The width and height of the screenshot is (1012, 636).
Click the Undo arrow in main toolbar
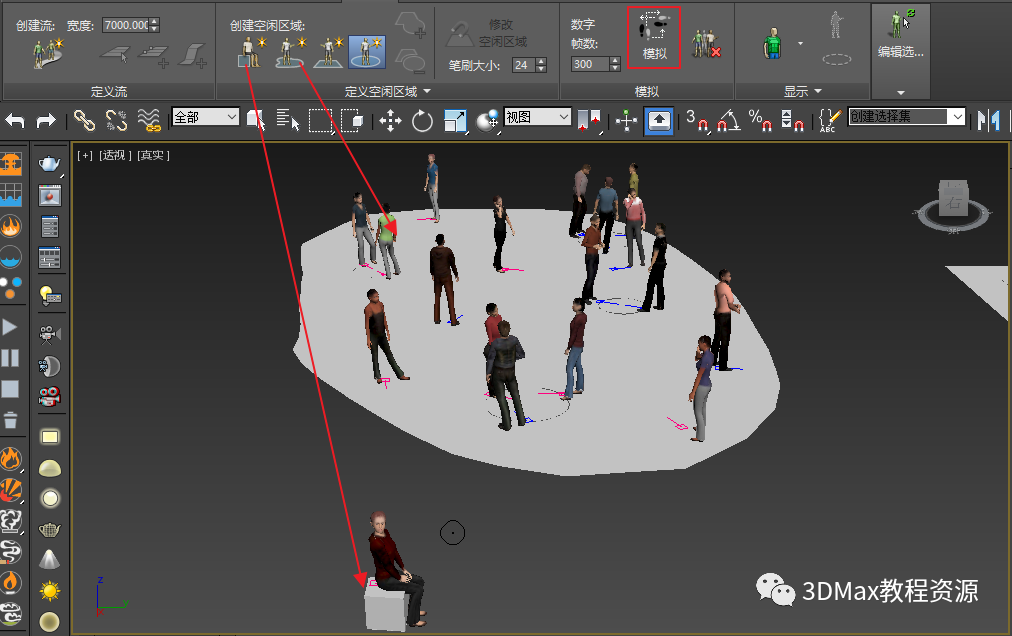coord(15,121)
